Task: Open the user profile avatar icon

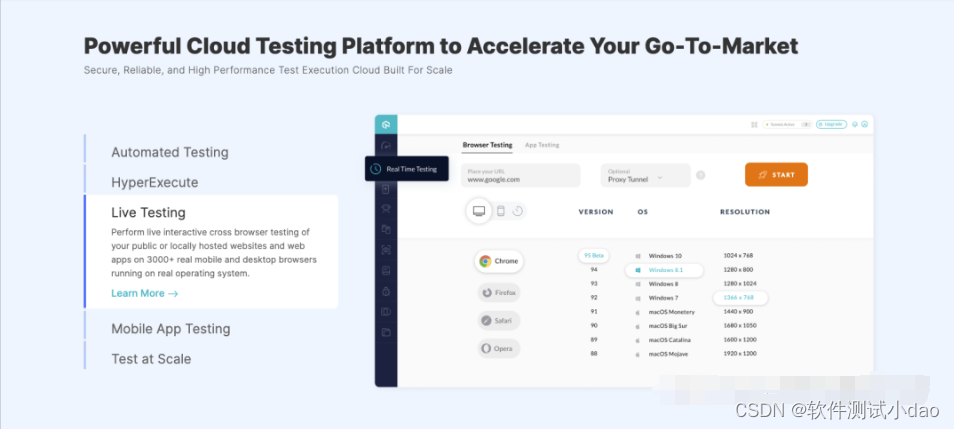Action: coord(865,124)
